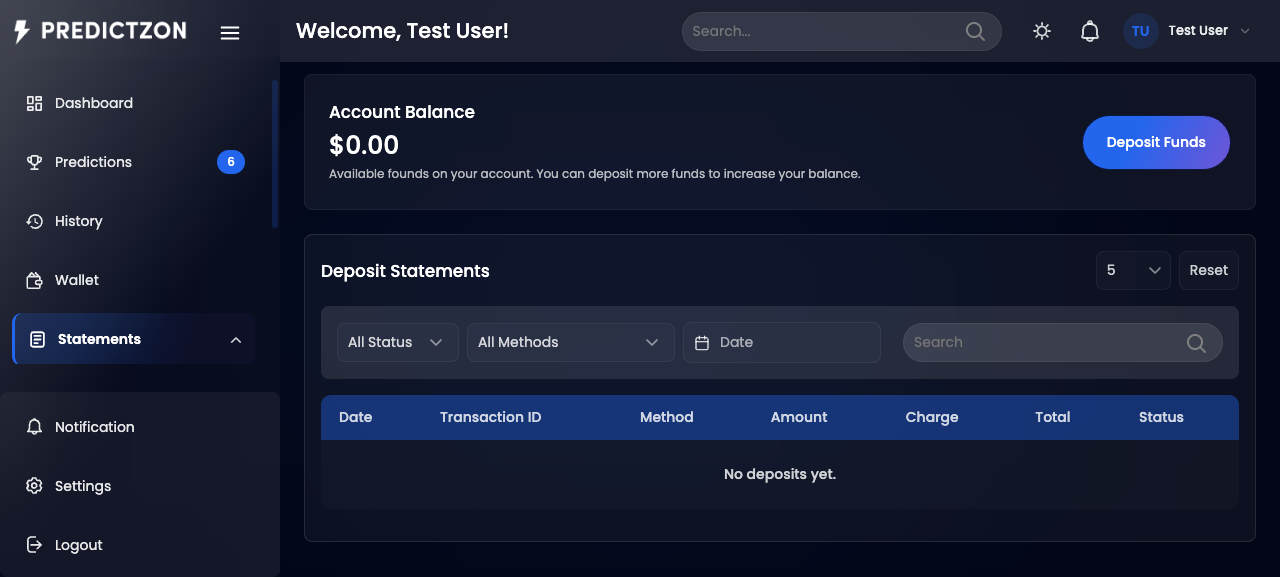Focus the deposit statements Search field
The height and width of the screenshot is (577, 1280).
pyautogui.click(x=1062, y=342)
